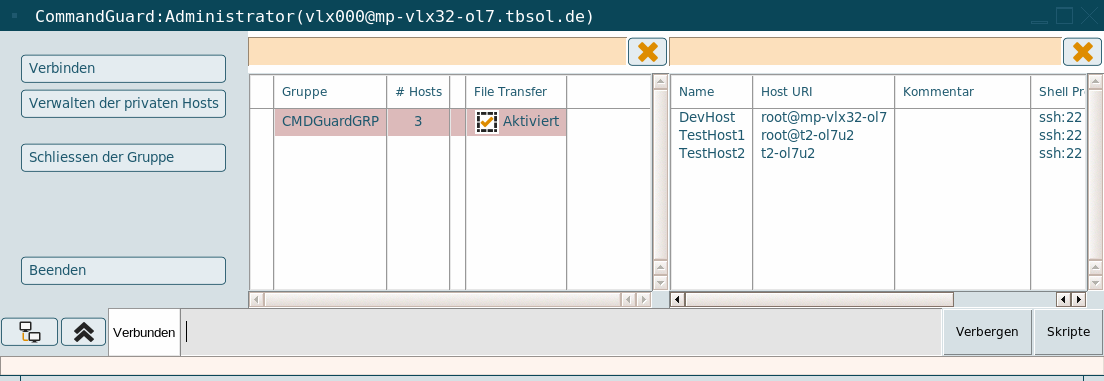1104x381 pixels.
Task: Click the Verbinden button
Action: tap(123, 68)
